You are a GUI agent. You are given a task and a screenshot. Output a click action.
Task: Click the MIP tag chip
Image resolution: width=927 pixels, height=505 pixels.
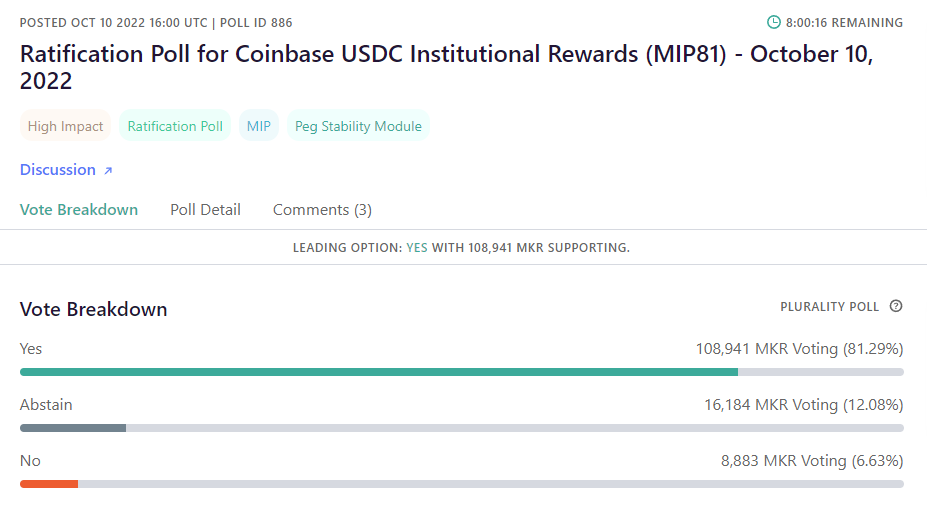tap(258, 126)
